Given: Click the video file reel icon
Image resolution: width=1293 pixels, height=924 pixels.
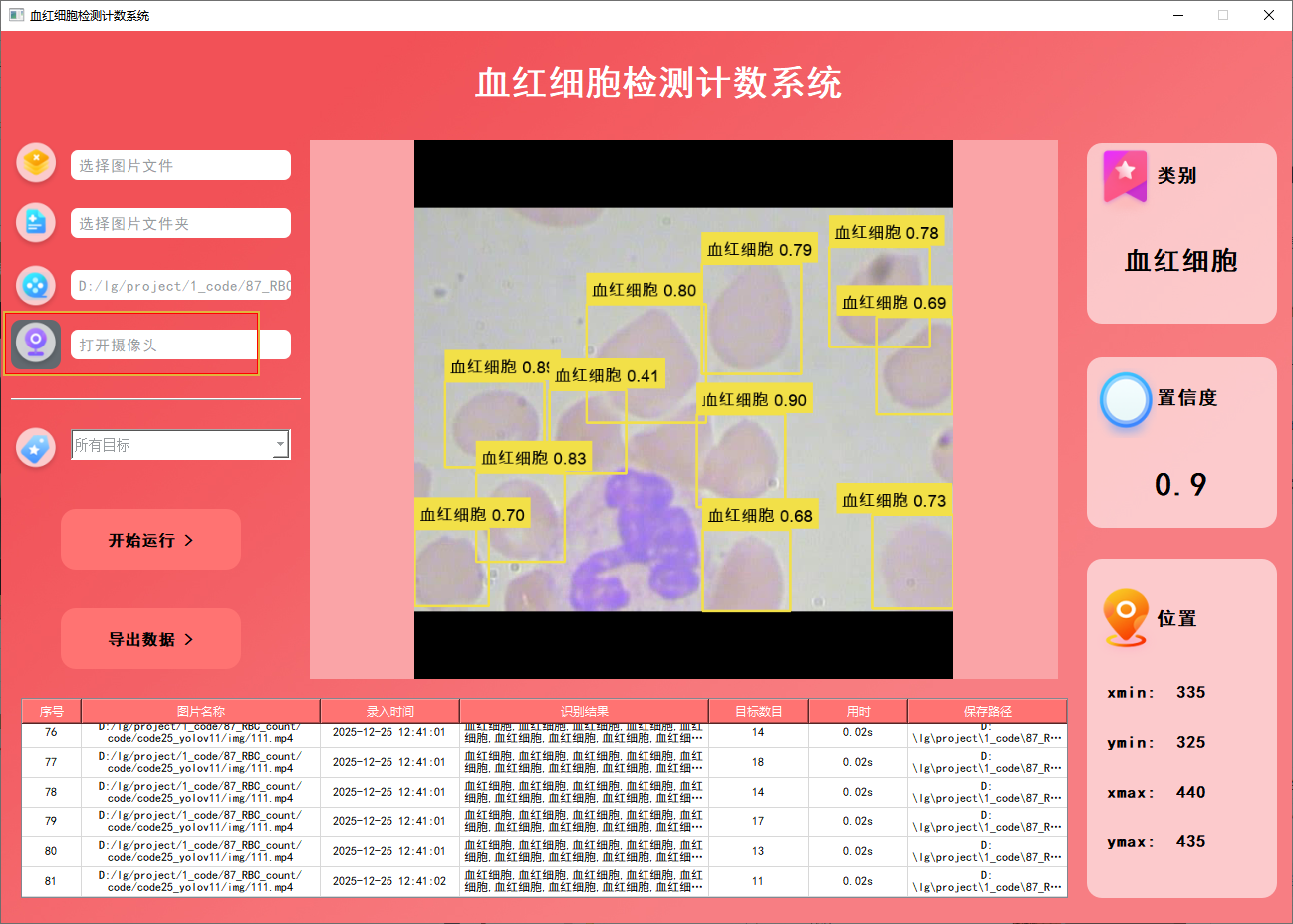Looking at the screenshot, I should (36, 285).
